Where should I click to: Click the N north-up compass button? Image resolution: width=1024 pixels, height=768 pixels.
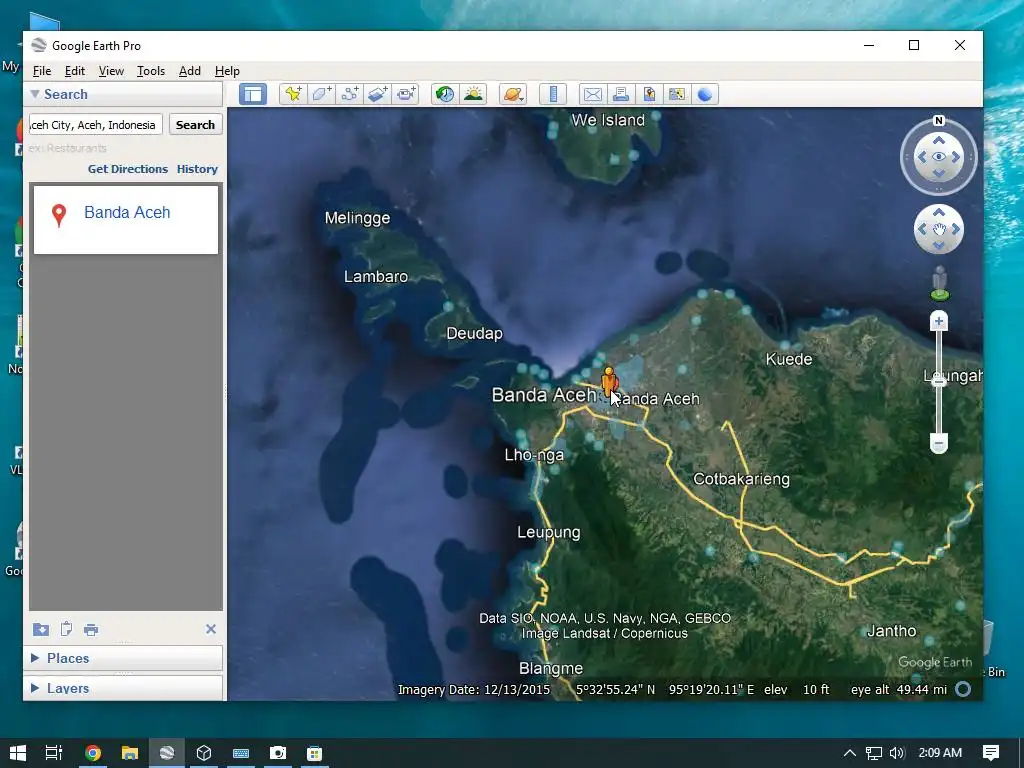point(938,121)
